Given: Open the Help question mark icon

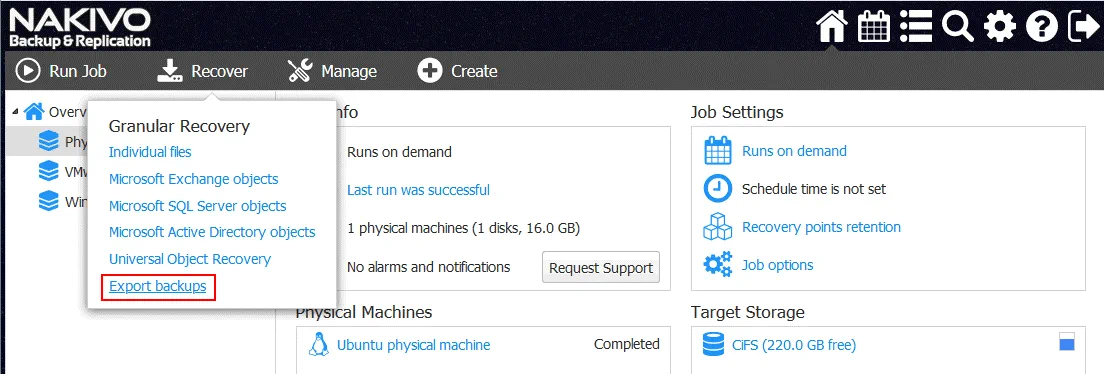Looking at the screenshot, I should 1042,27.
